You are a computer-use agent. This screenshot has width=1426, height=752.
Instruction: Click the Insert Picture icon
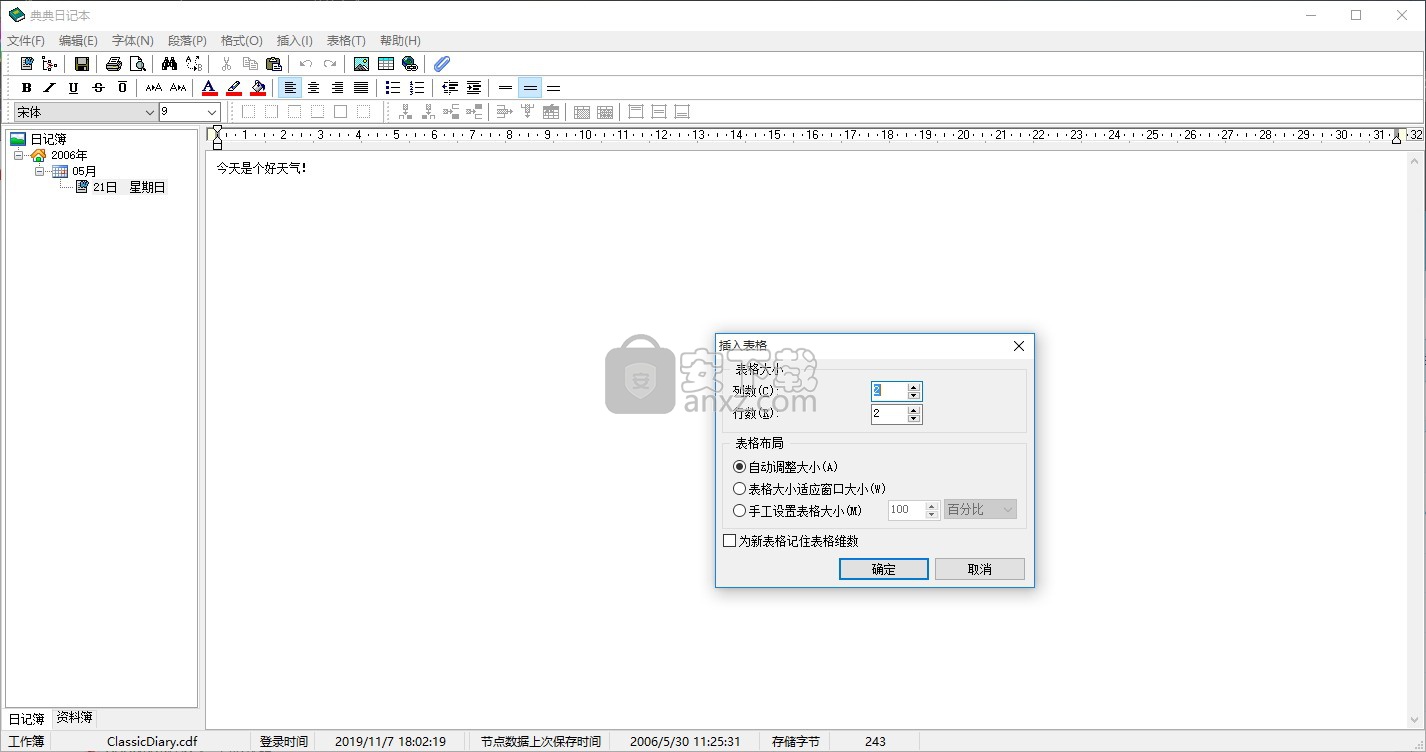click(x=362, y=64)
